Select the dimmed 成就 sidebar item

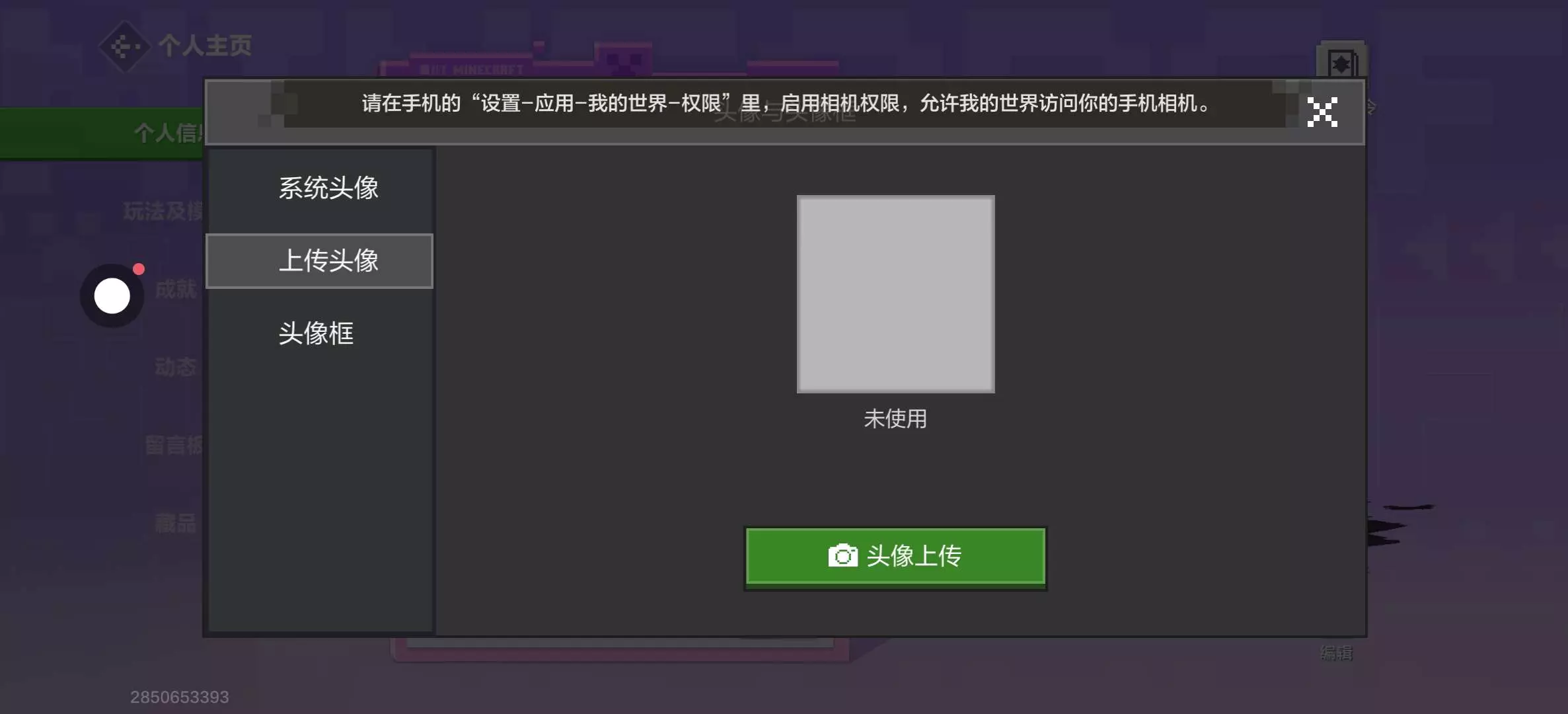[175, 289]
